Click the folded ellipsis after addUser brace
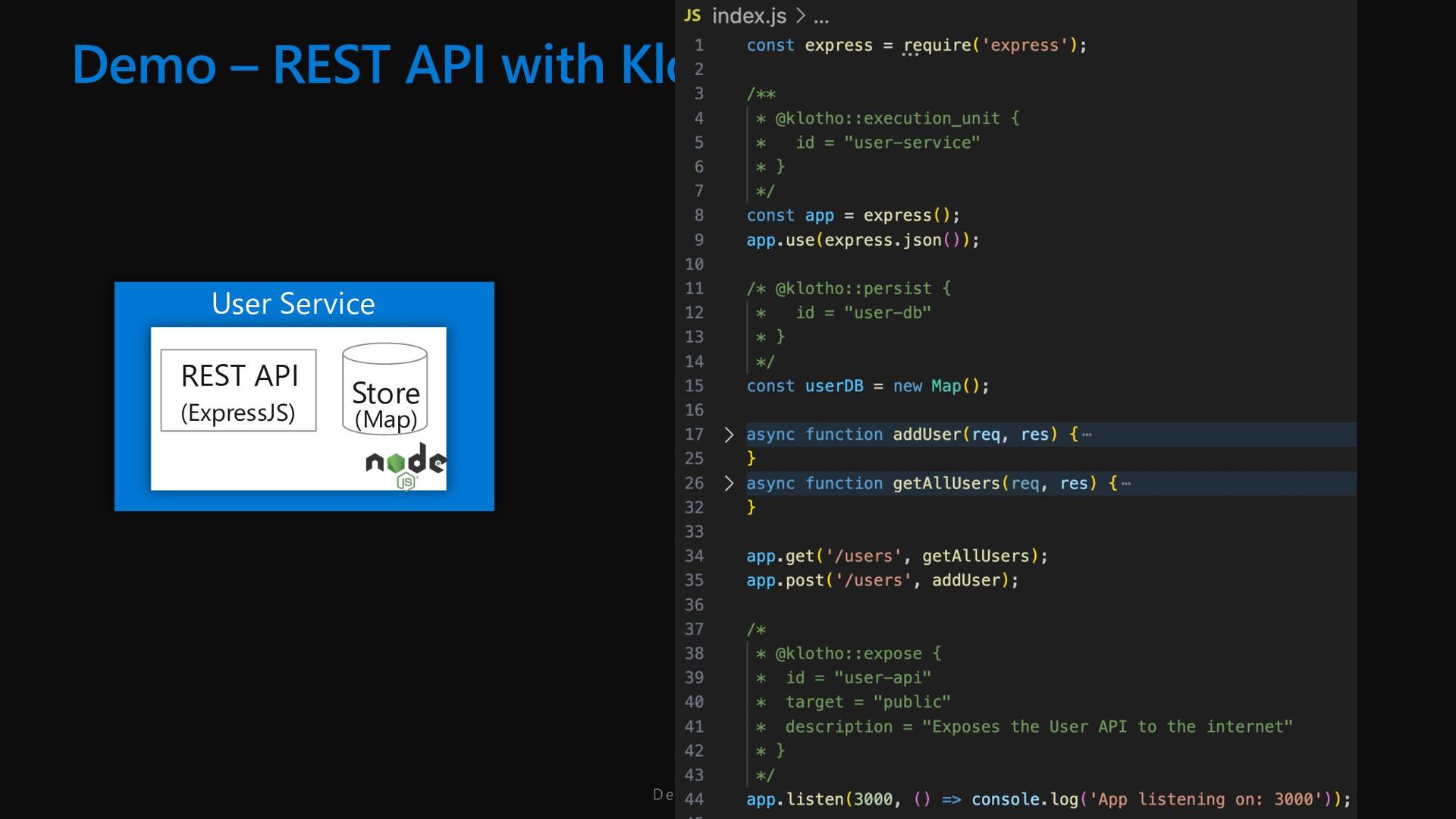 pos(1087,435)
